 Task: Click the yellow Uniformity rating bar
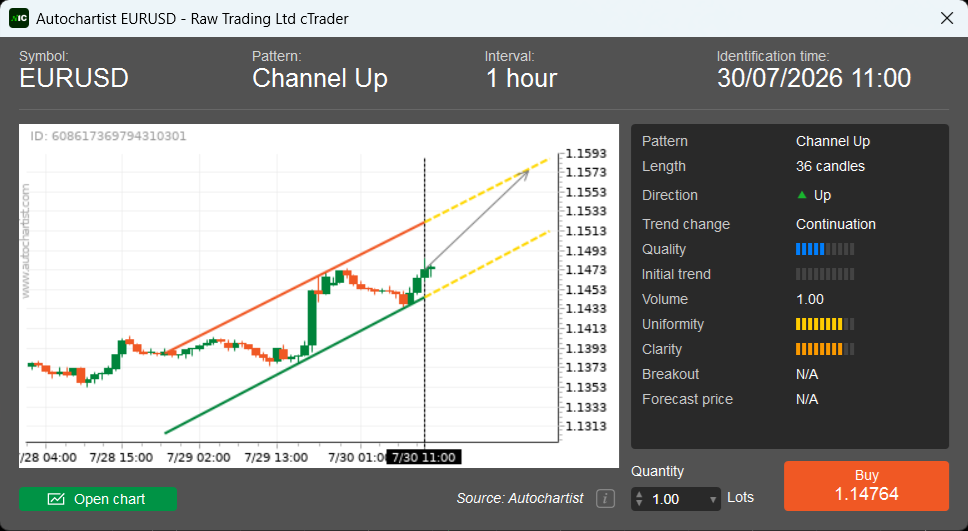825,324
